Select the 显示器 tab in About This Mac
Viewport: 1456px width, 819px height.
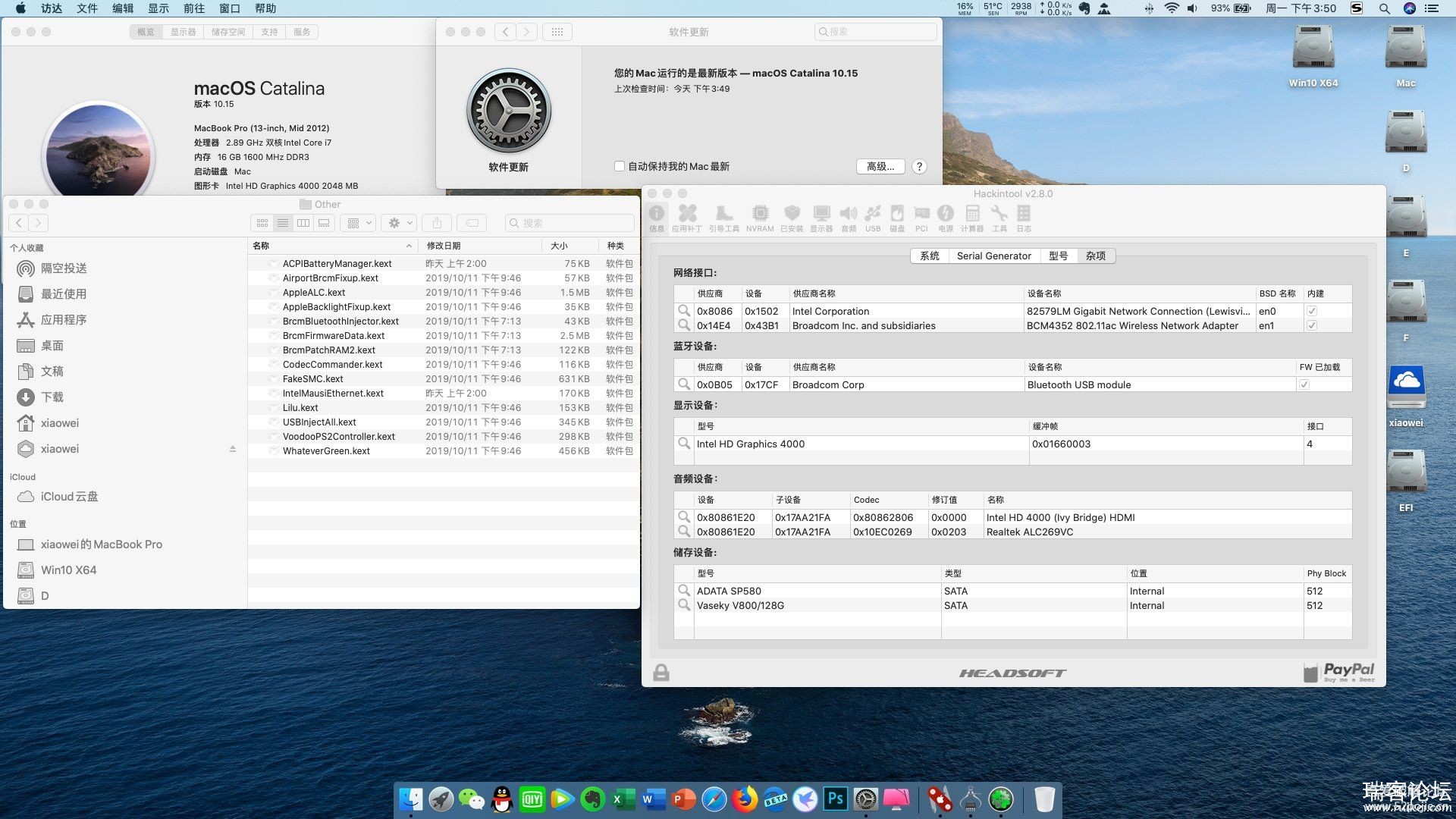tap(183, 32)
